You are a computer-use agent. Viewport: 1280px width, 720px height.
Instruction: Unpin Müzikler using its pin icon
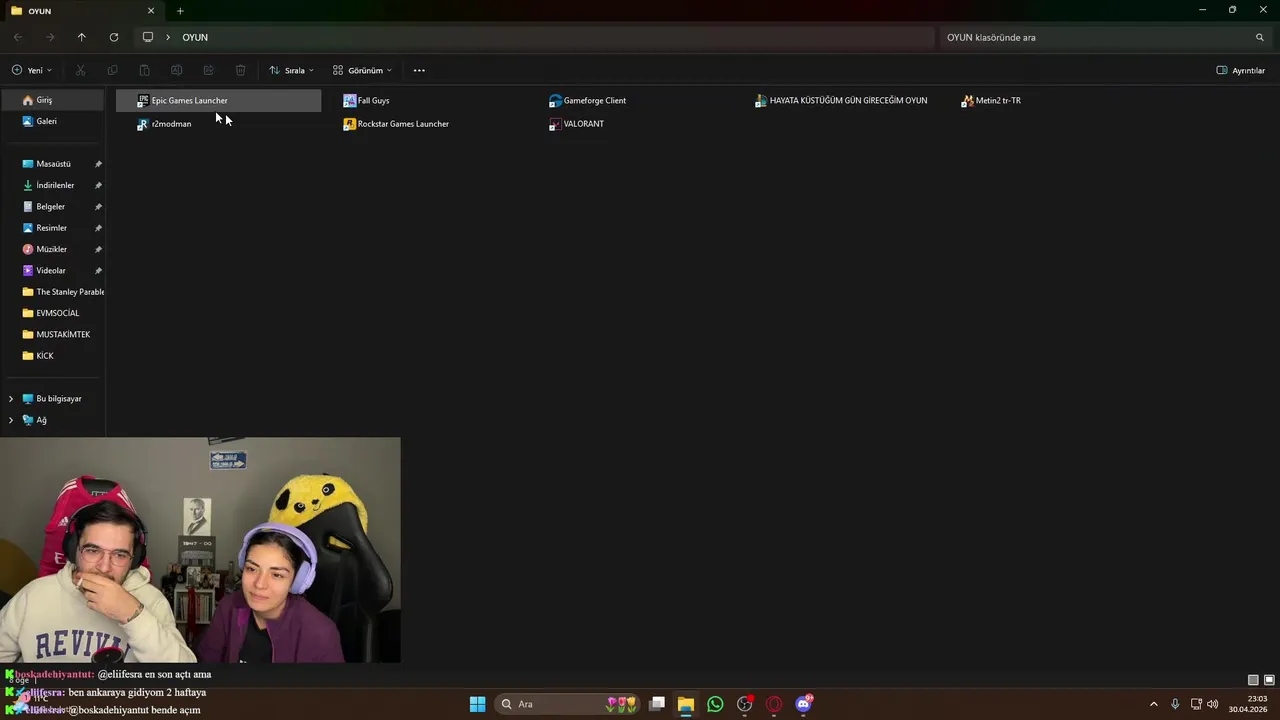pos(98,249)
